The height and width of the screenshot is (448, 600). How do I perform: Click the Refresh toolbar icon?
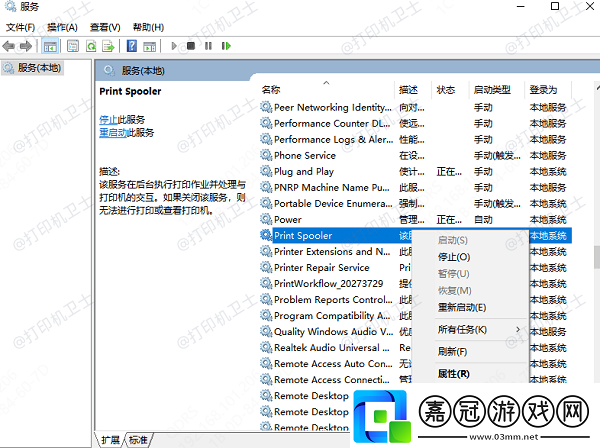pos(91,46)
